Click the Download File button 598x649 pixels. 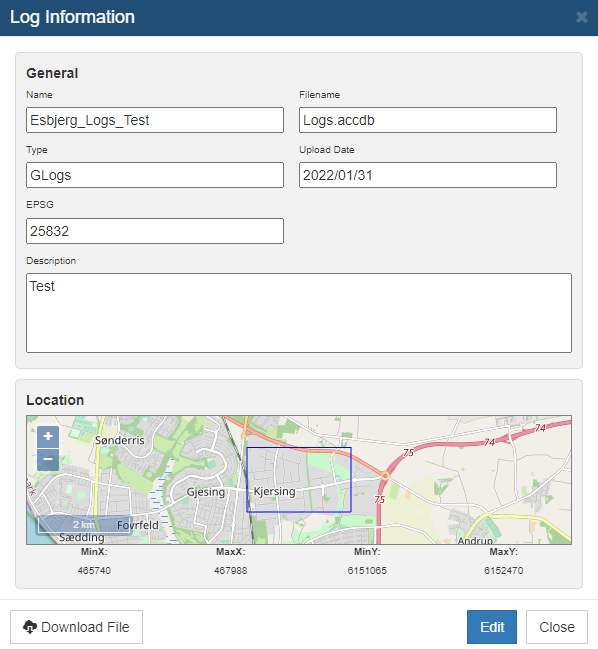click(x=77, y=627)
